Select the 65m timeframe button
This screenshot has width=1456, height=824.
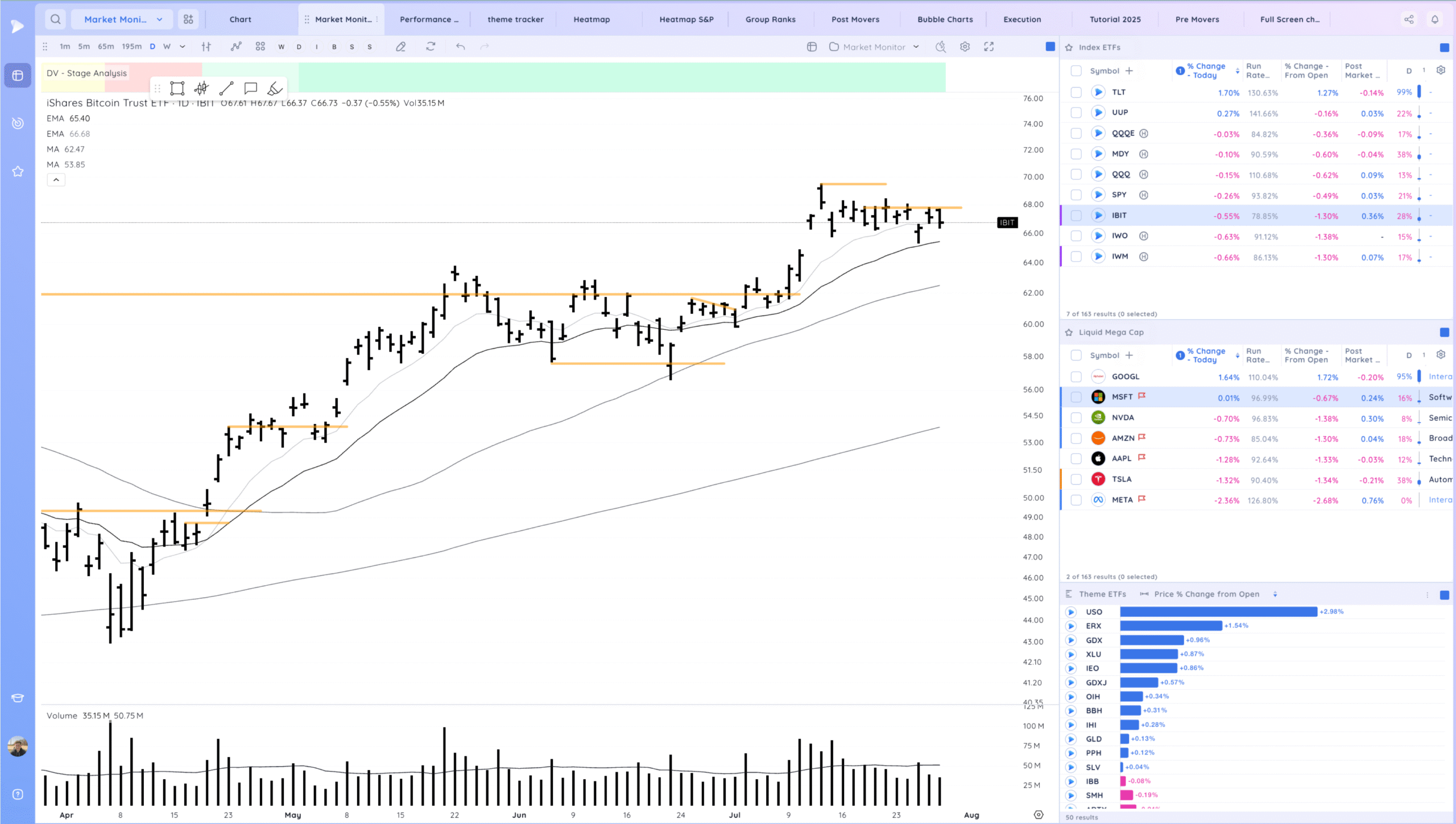click(x=106, y=47)
